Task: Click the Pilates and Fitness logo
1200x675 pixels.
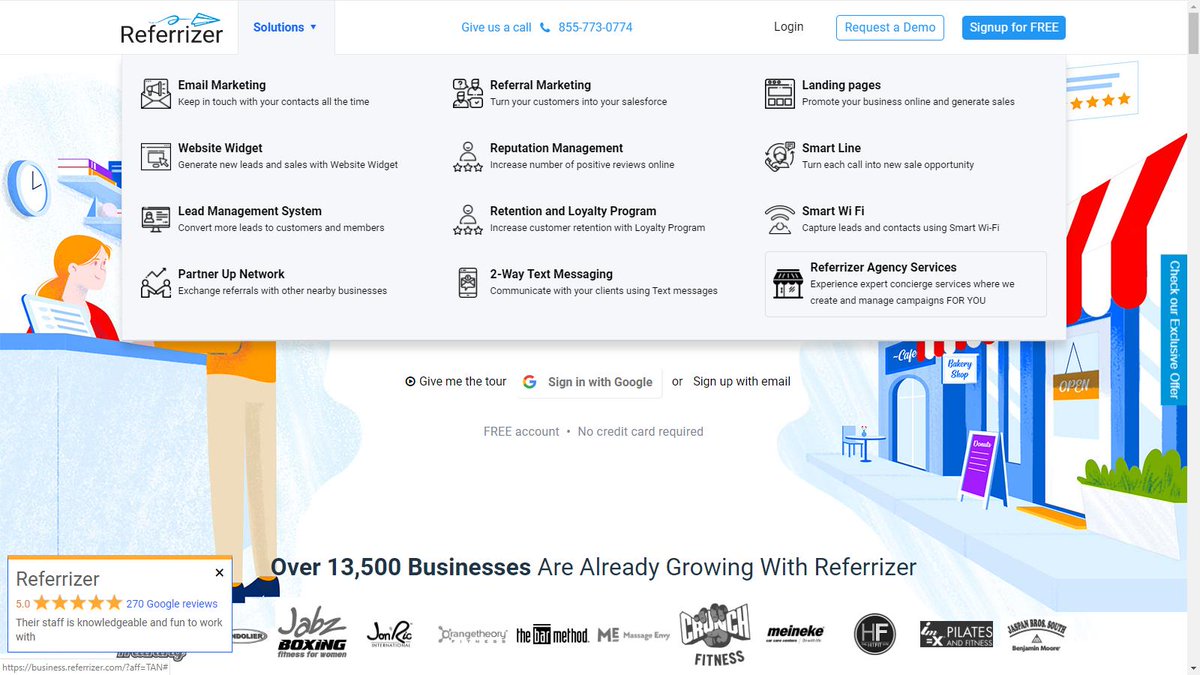Action: tap(957, 634)
